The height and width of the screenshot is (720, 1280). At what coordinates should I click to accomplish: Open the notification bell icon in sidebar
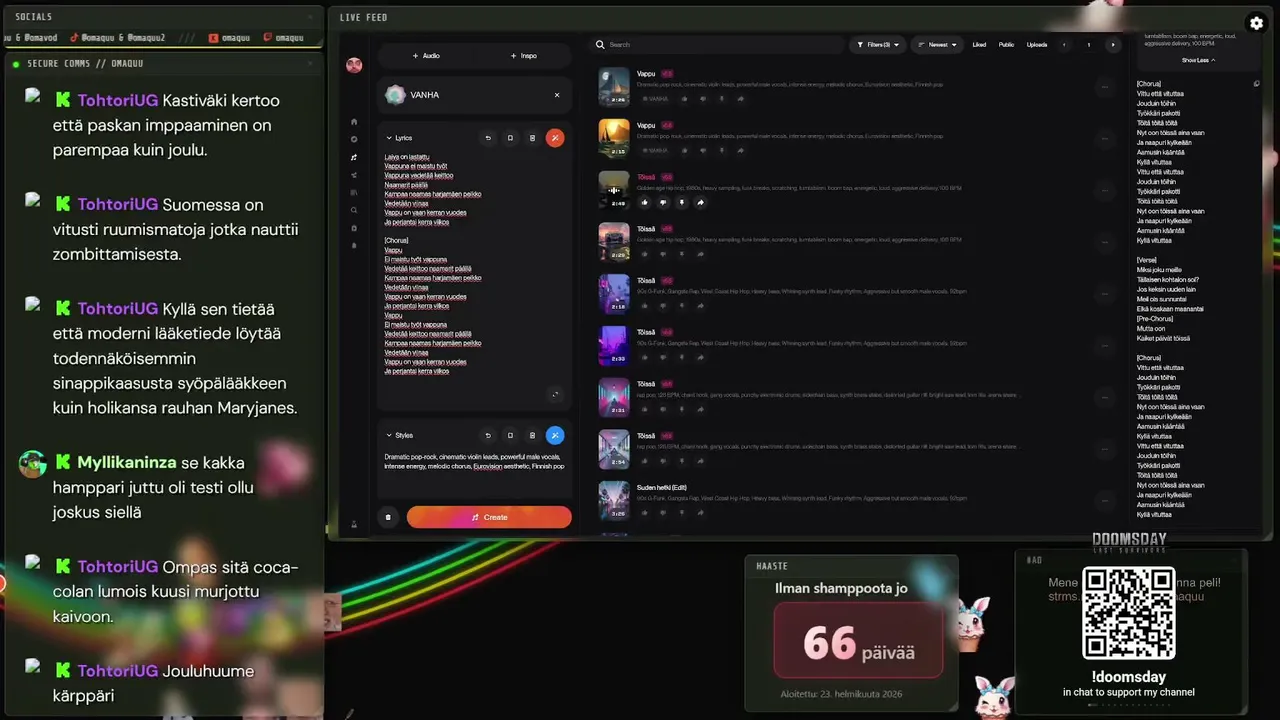pos(354,245)
